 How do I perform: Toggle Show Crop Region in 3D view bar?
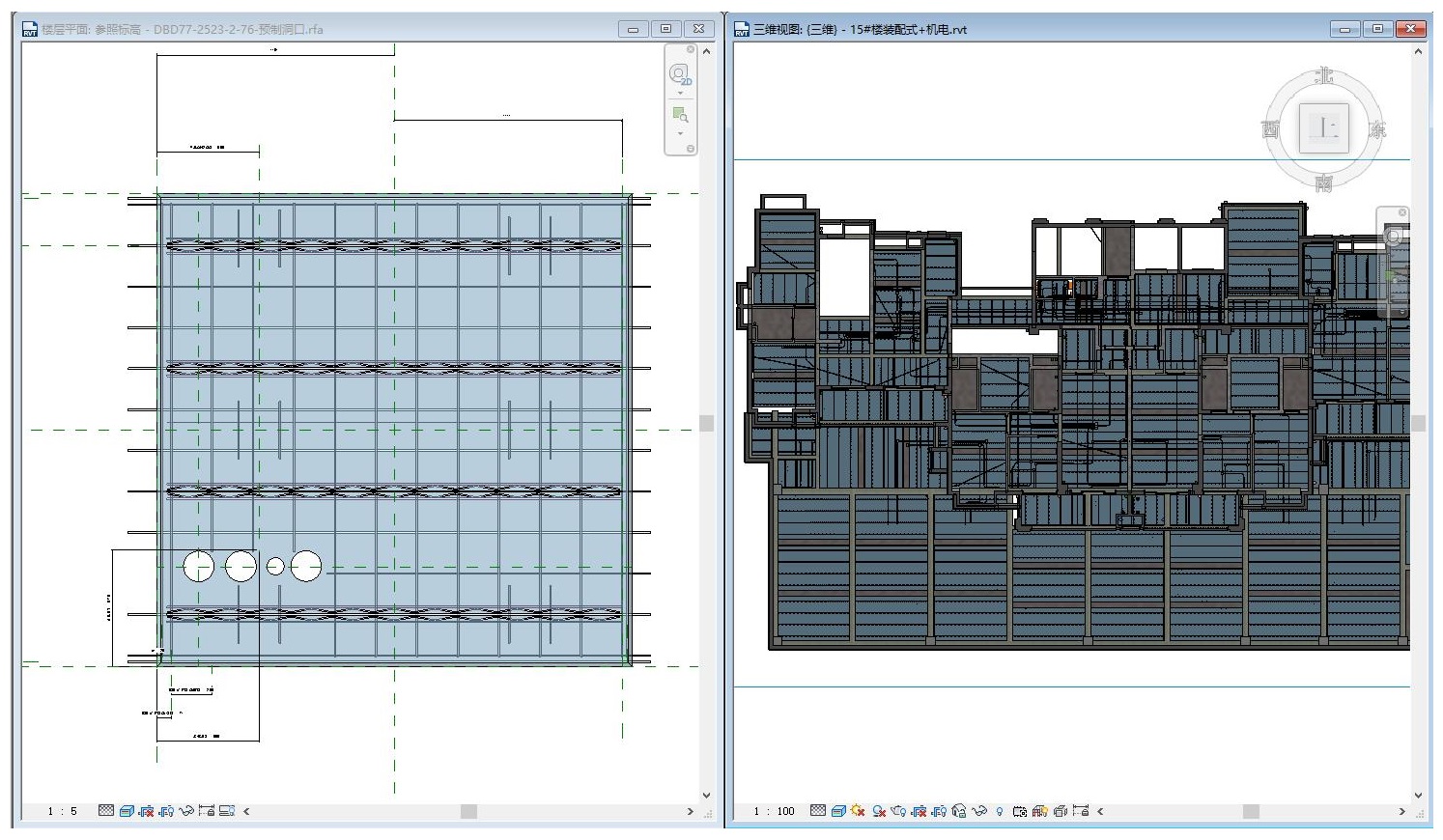tap(938, 811)
